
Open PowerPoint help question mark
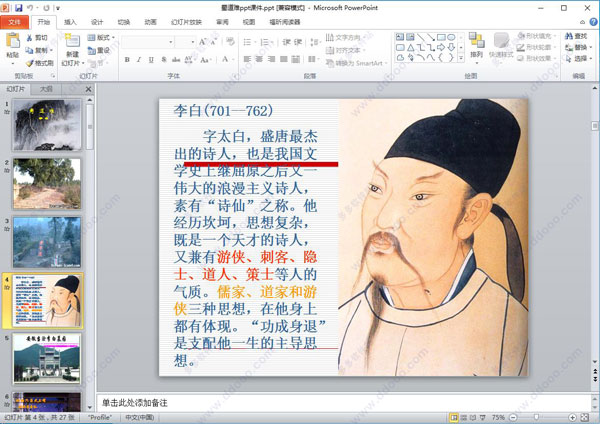pos(594,22)
